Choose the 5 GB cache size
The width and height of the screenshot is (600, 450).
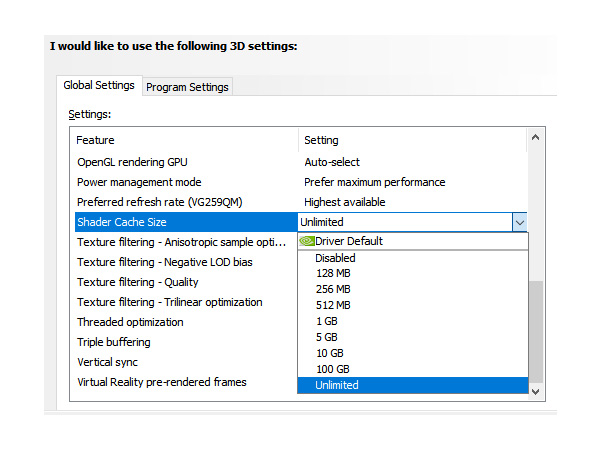[x=329, y=337]
